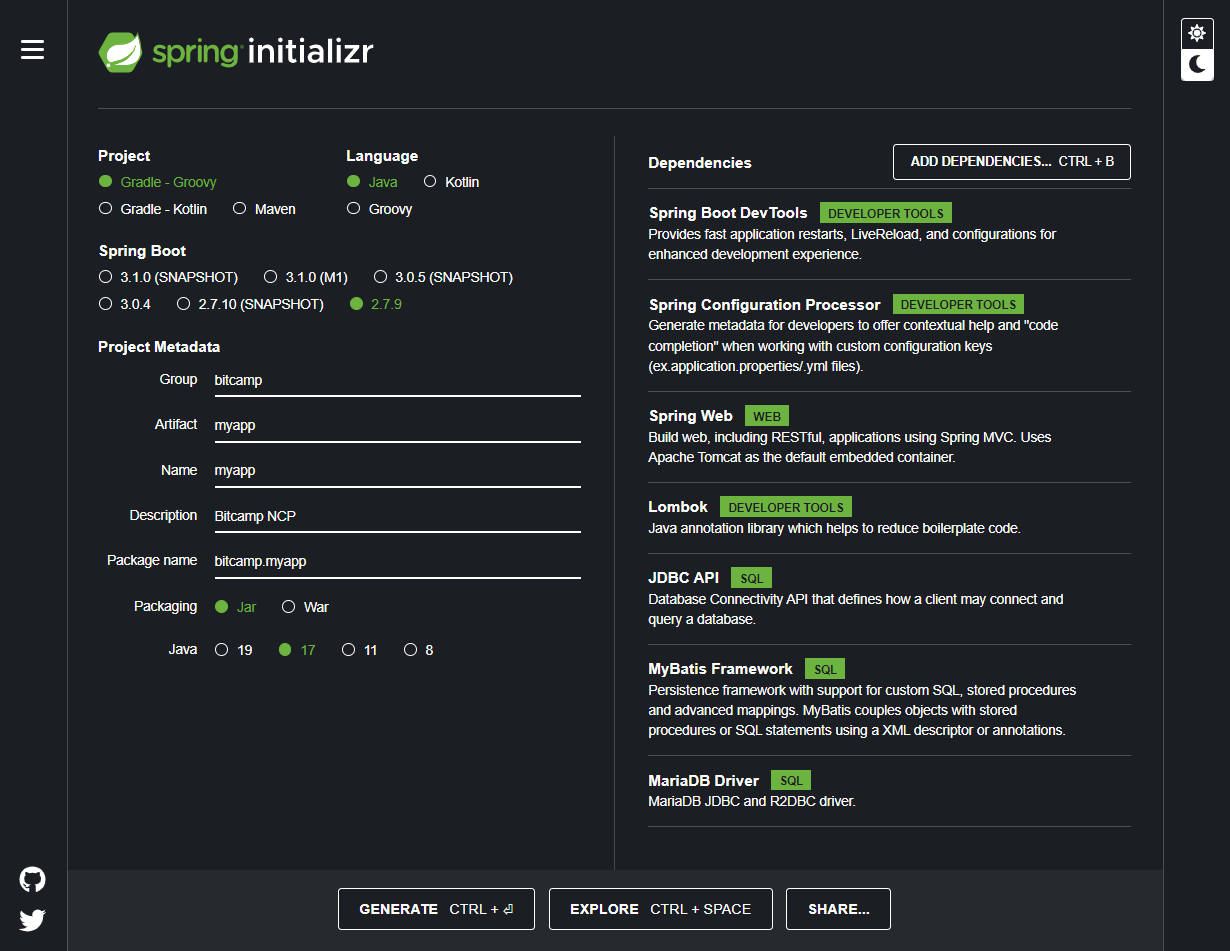
Task: Choose War packaging
Action: coord(305,607)
